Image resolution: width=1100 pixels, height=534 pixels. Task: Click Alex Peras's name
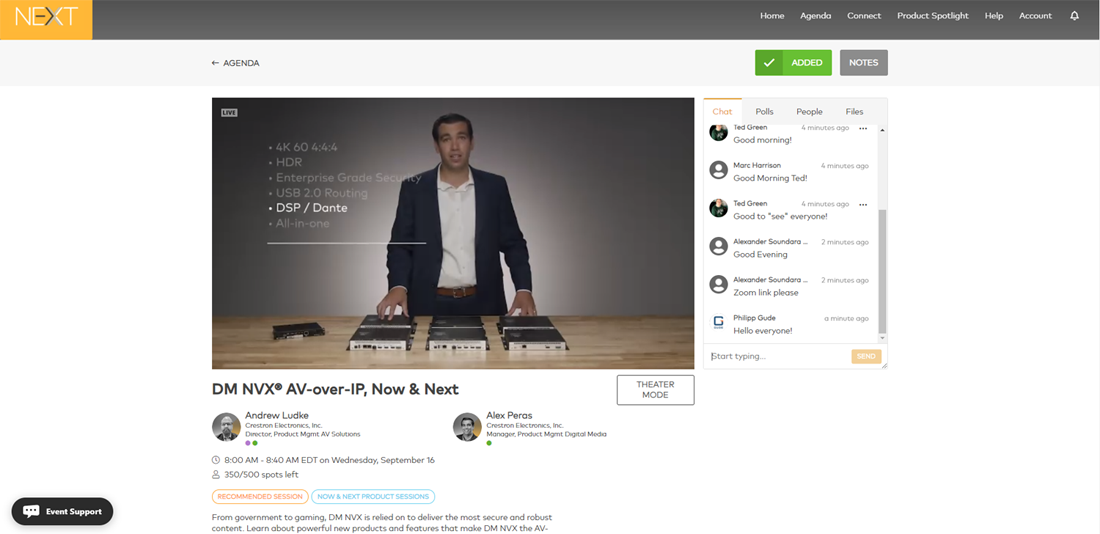(509, 415)
